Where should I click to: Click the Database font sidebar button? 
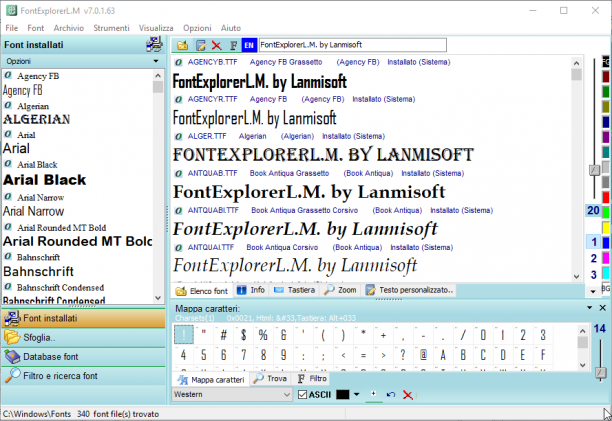(x=84, y=357)
